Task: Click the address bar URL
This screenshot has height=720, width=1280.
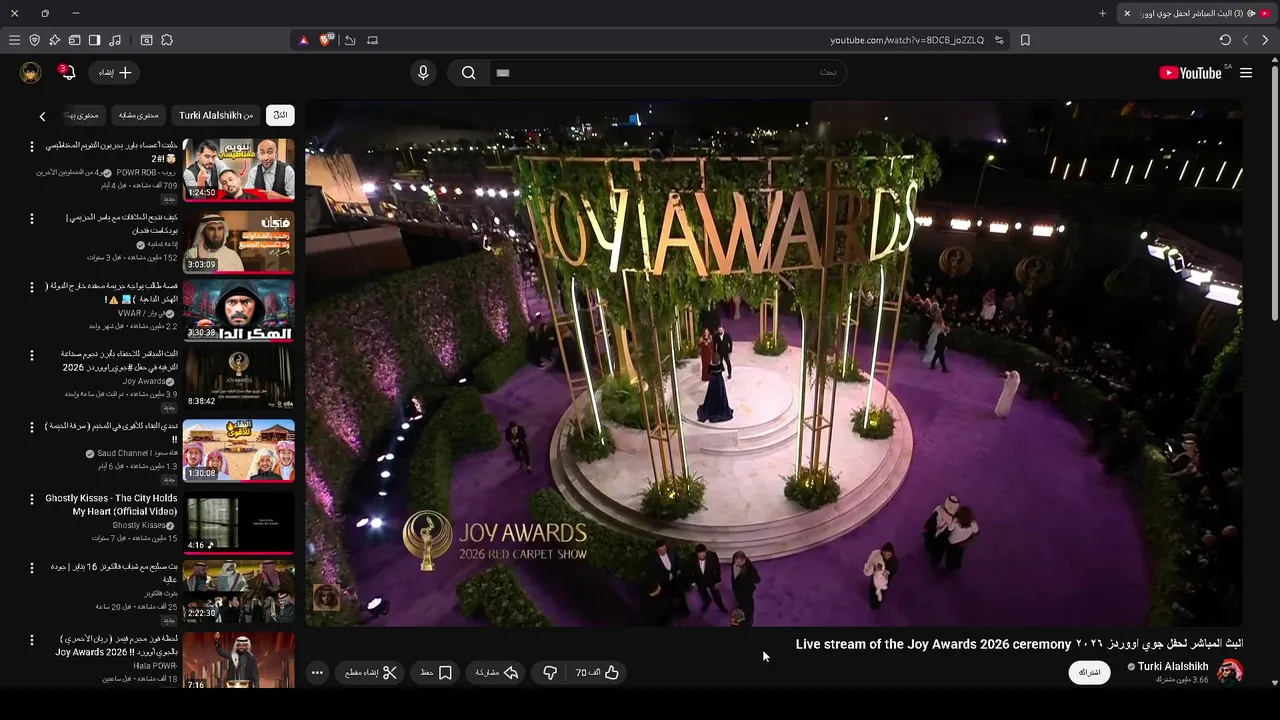Action: (x=907, y=40)
